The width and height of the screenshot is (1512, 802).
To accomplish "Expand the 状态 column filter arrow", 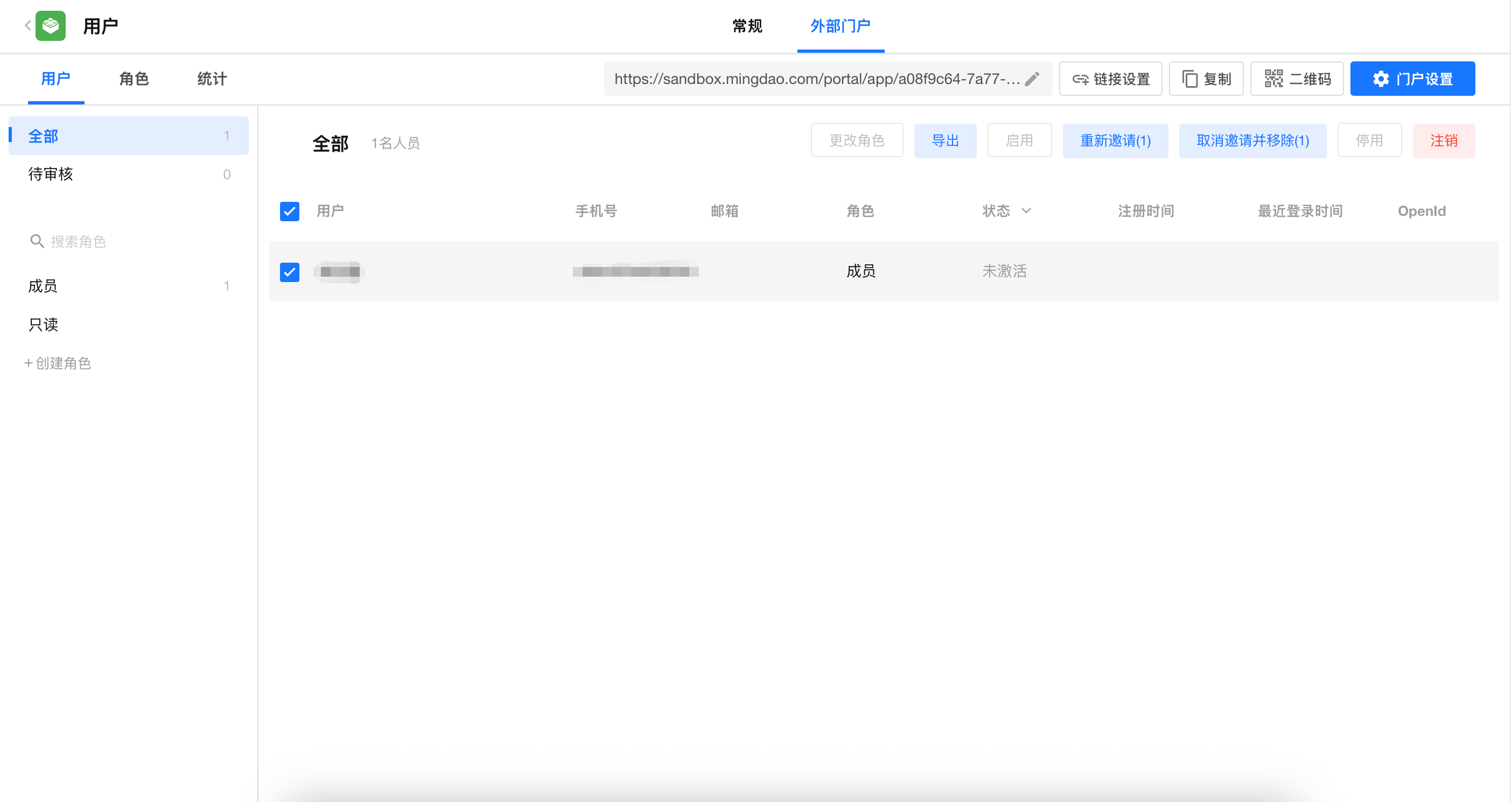I will pyautogui.click(x=1026, y=210).
